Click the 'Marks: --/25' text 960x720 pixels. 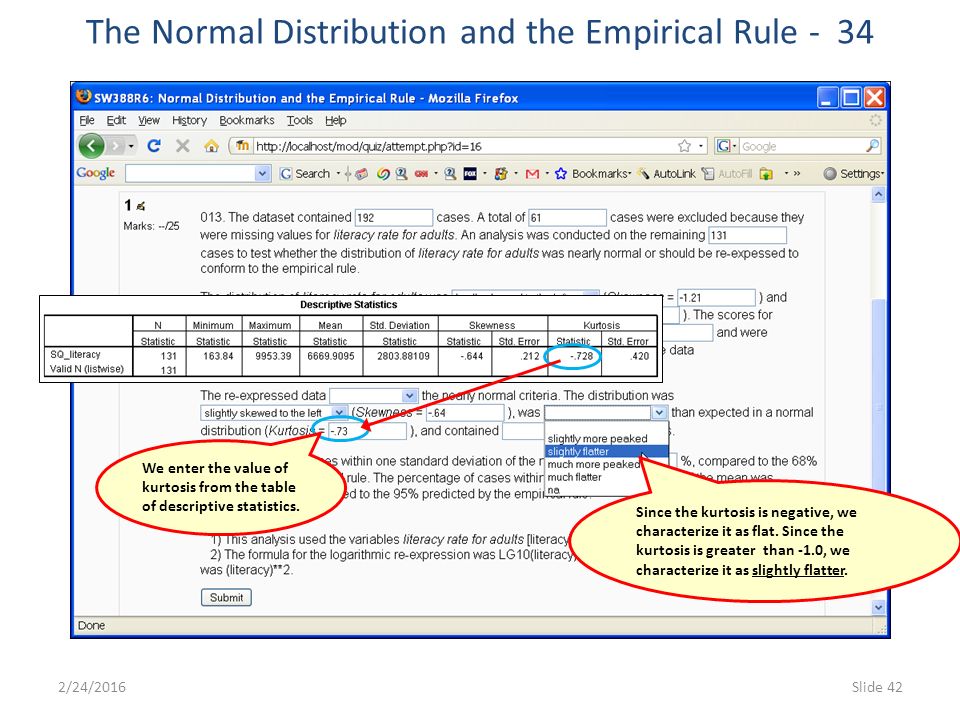coord(151,226)
